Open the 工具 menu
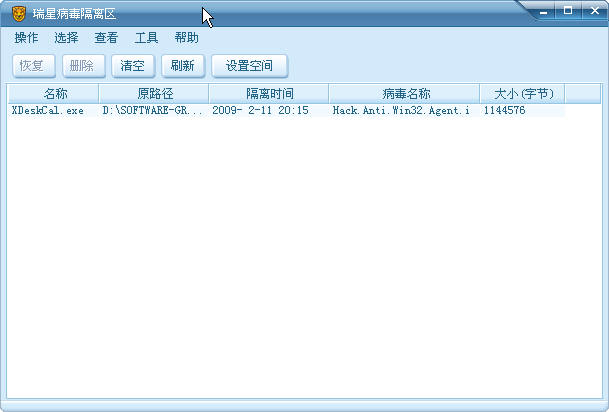This screenshot has height=412, width=609. tap(146, 38)
